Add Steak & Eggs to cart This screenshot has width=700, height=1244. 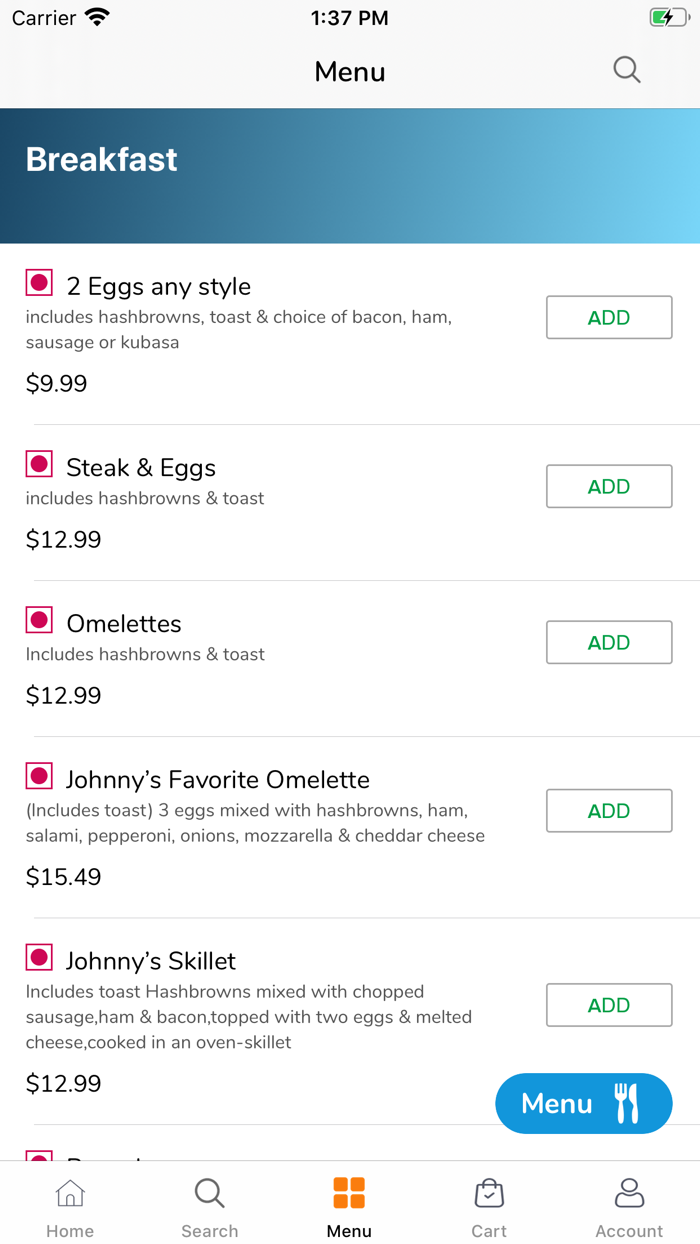tap(609, 487)
